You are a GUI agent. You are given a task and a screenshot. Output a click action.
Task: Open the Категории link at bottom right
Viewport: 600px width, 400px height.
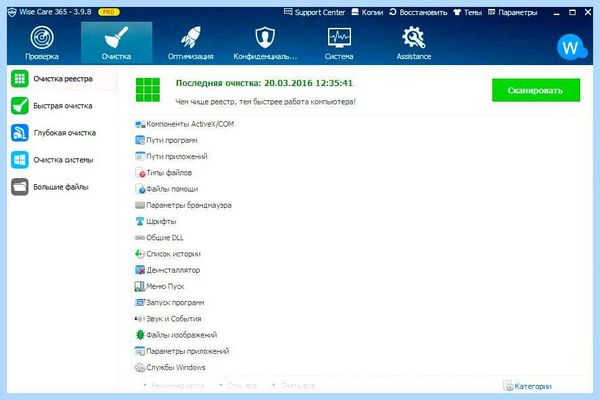[528, 386]
